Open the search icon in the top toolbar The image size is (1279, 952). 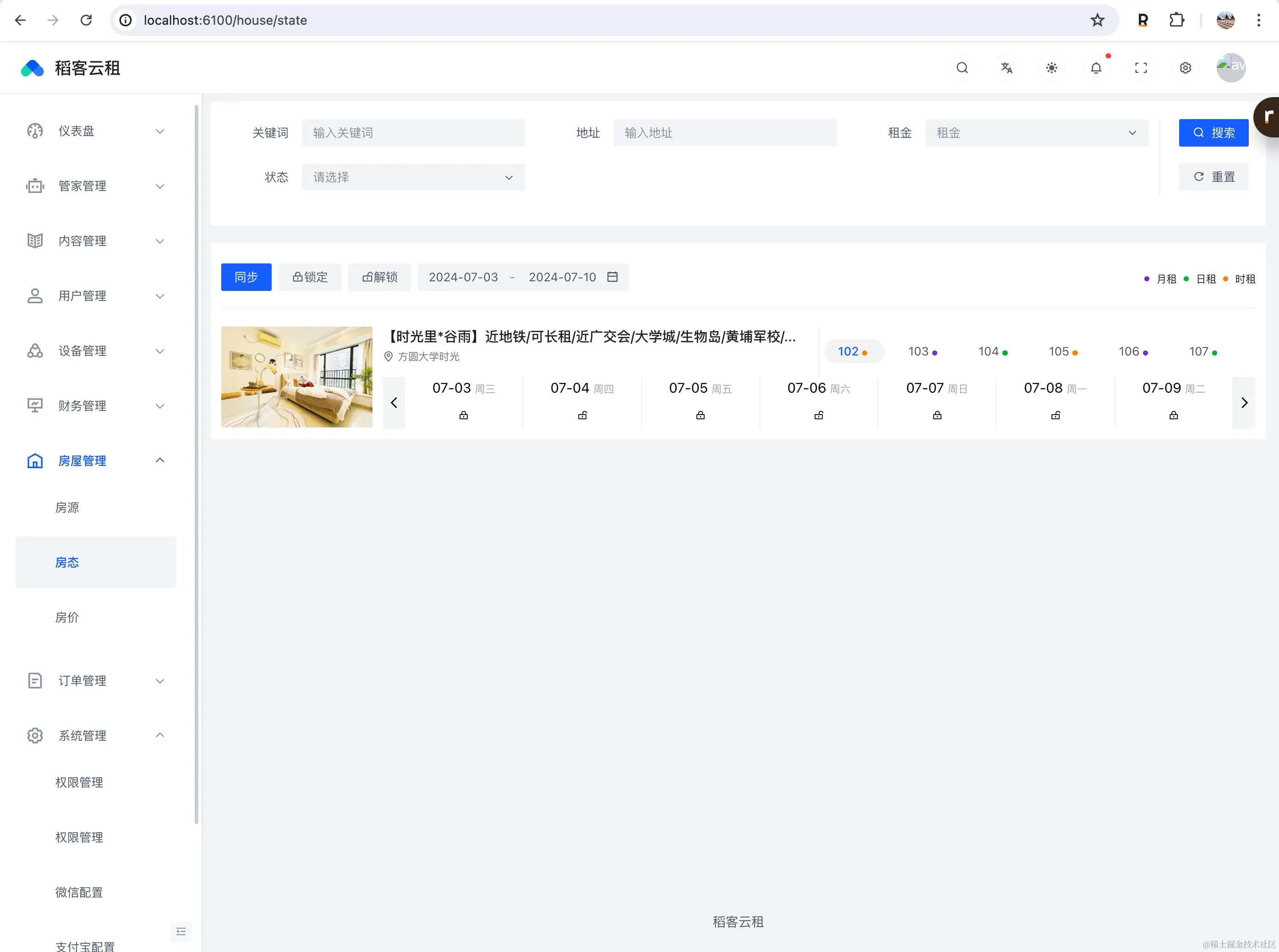961,67
